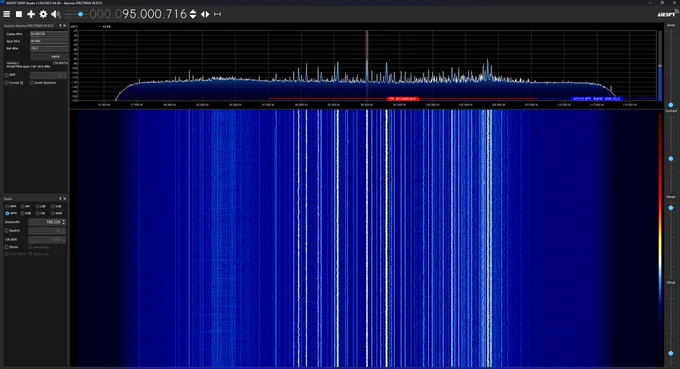Click the Ref dBm input field
The width and height of the screenshot is (680, 369).
tap(49, 48)
